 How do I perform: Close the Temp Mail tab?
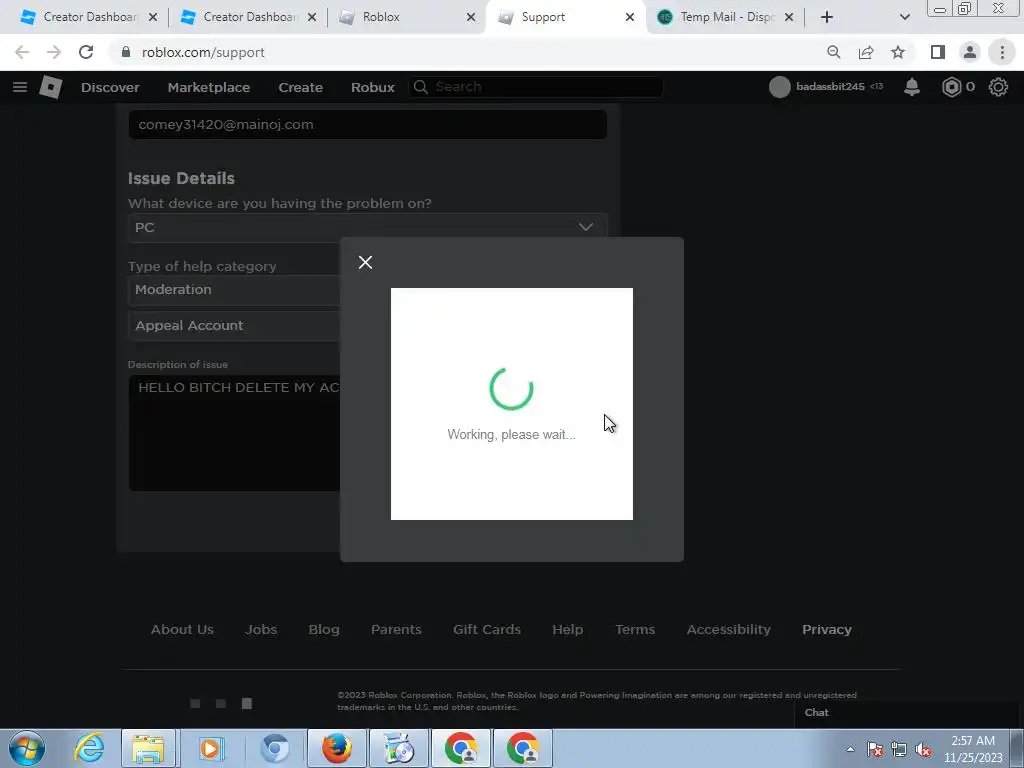point(789,17)
